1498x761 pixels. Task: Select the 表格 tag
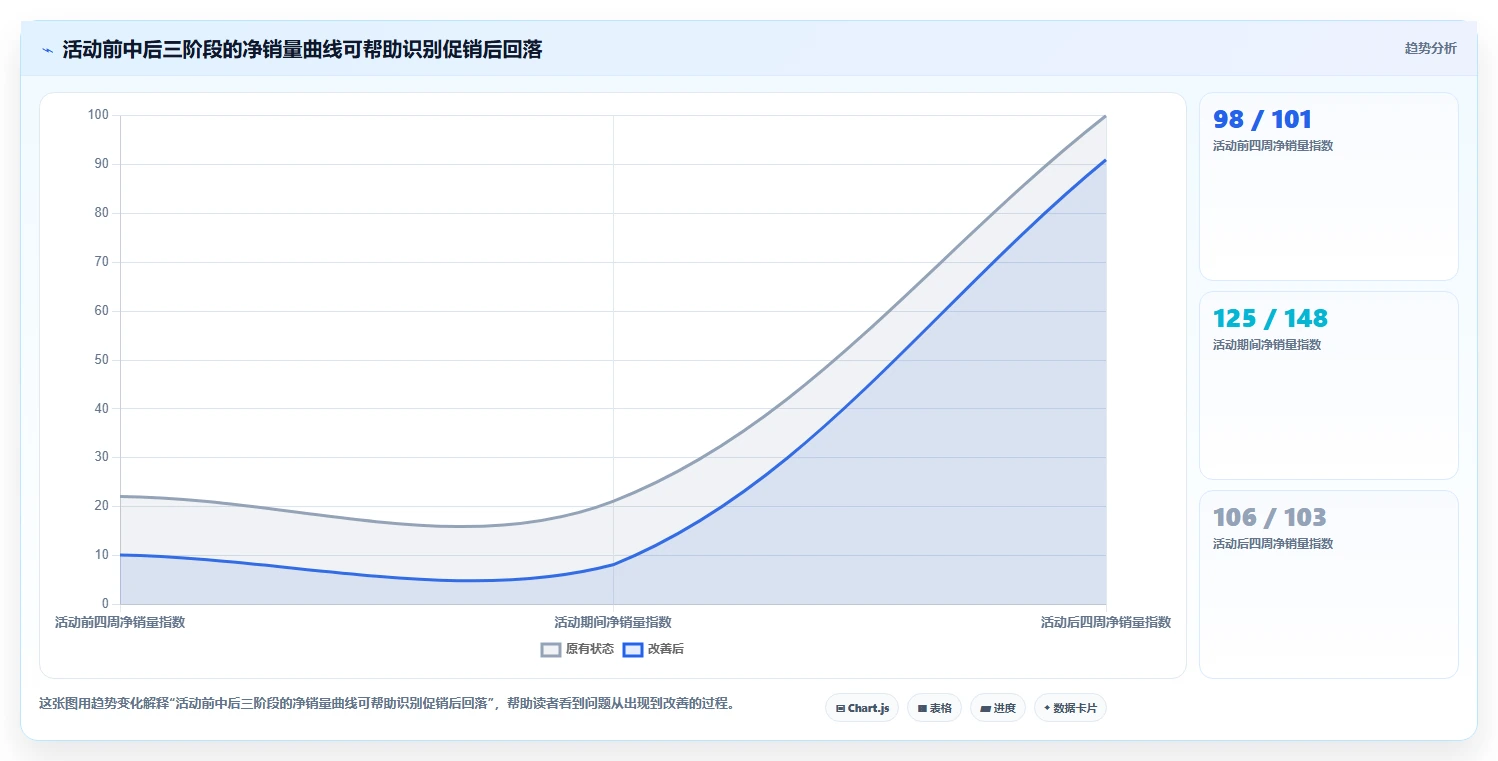[934, 708]
